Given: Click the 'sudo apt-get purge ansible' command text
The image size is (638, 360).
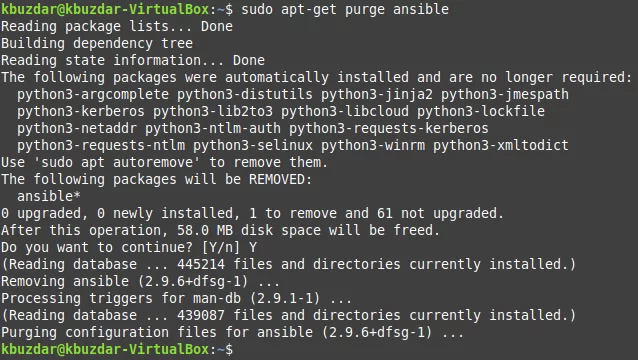Looking at the screenshot, I should (x=345, y=9).
